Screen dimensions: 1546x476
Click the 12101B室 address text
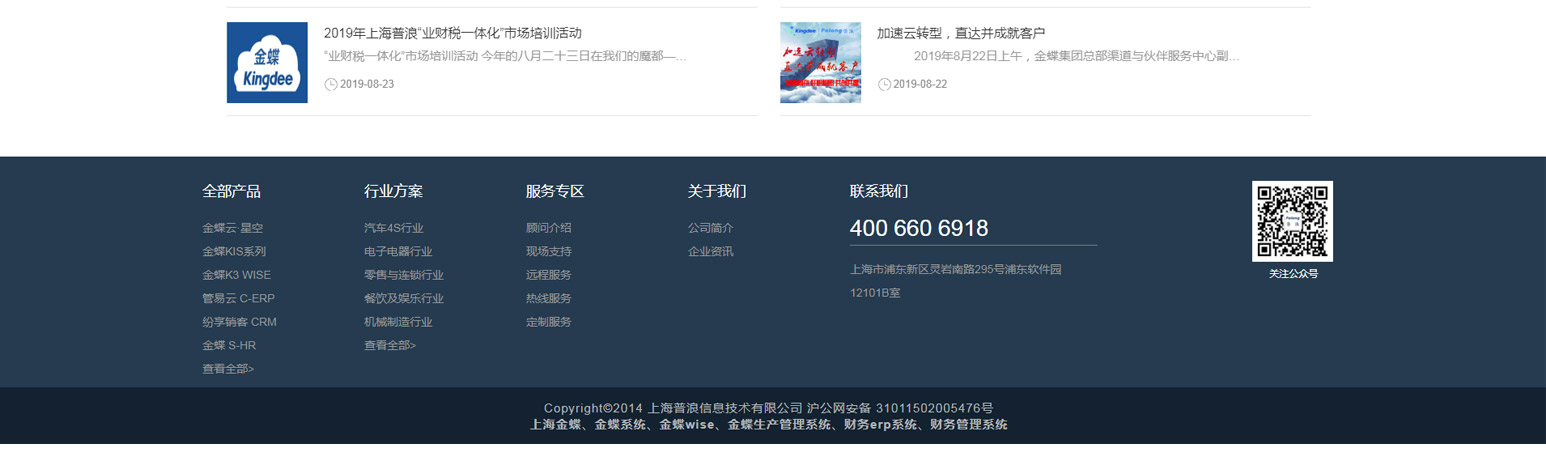875,293
